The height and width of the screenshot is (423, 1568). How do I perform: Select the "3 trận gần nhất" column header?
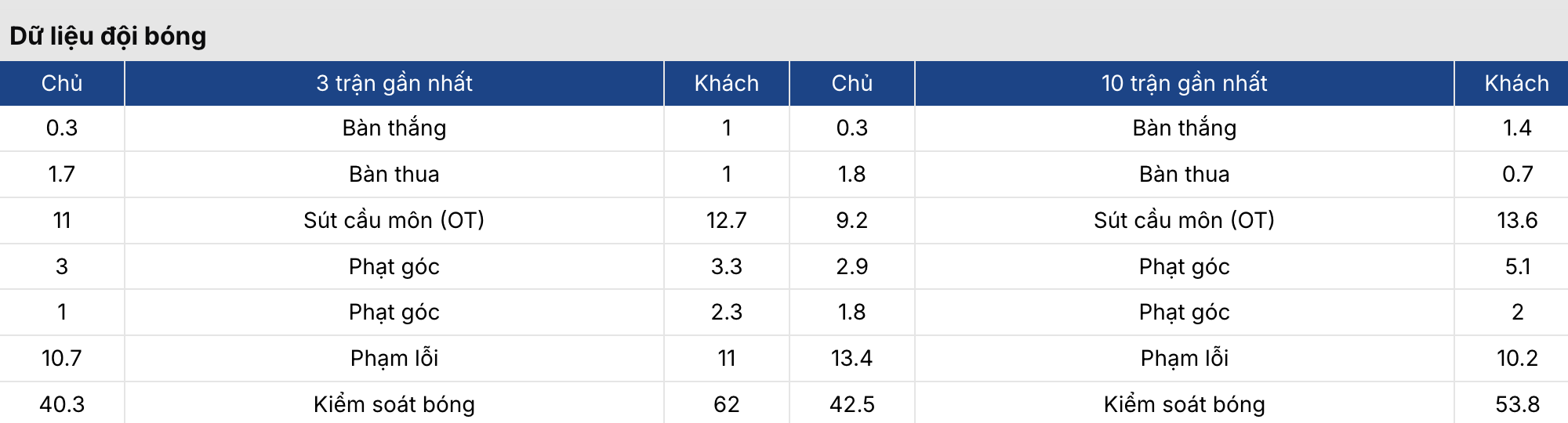394,83
